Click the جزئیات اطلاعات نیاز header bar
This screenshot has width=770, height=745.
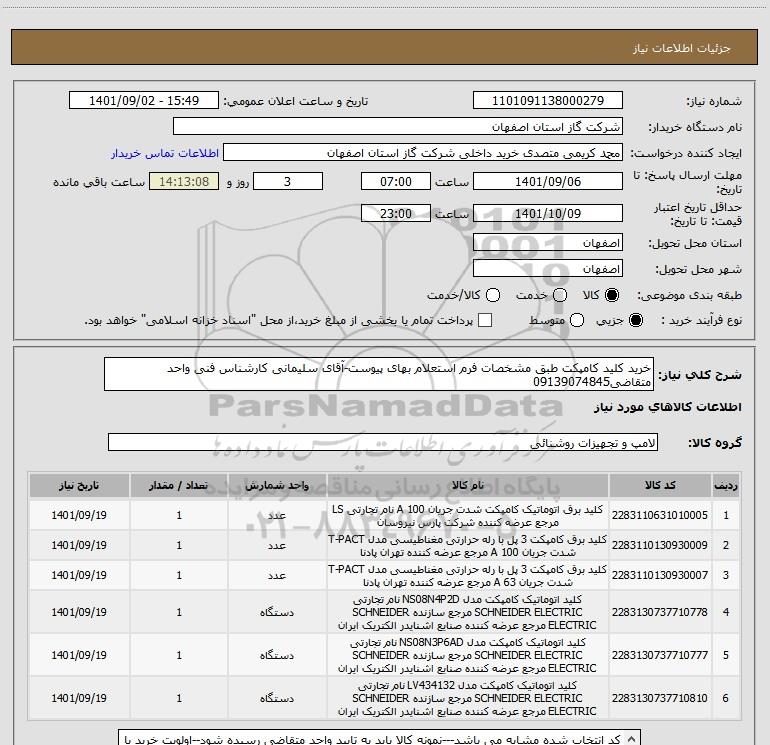385,47
